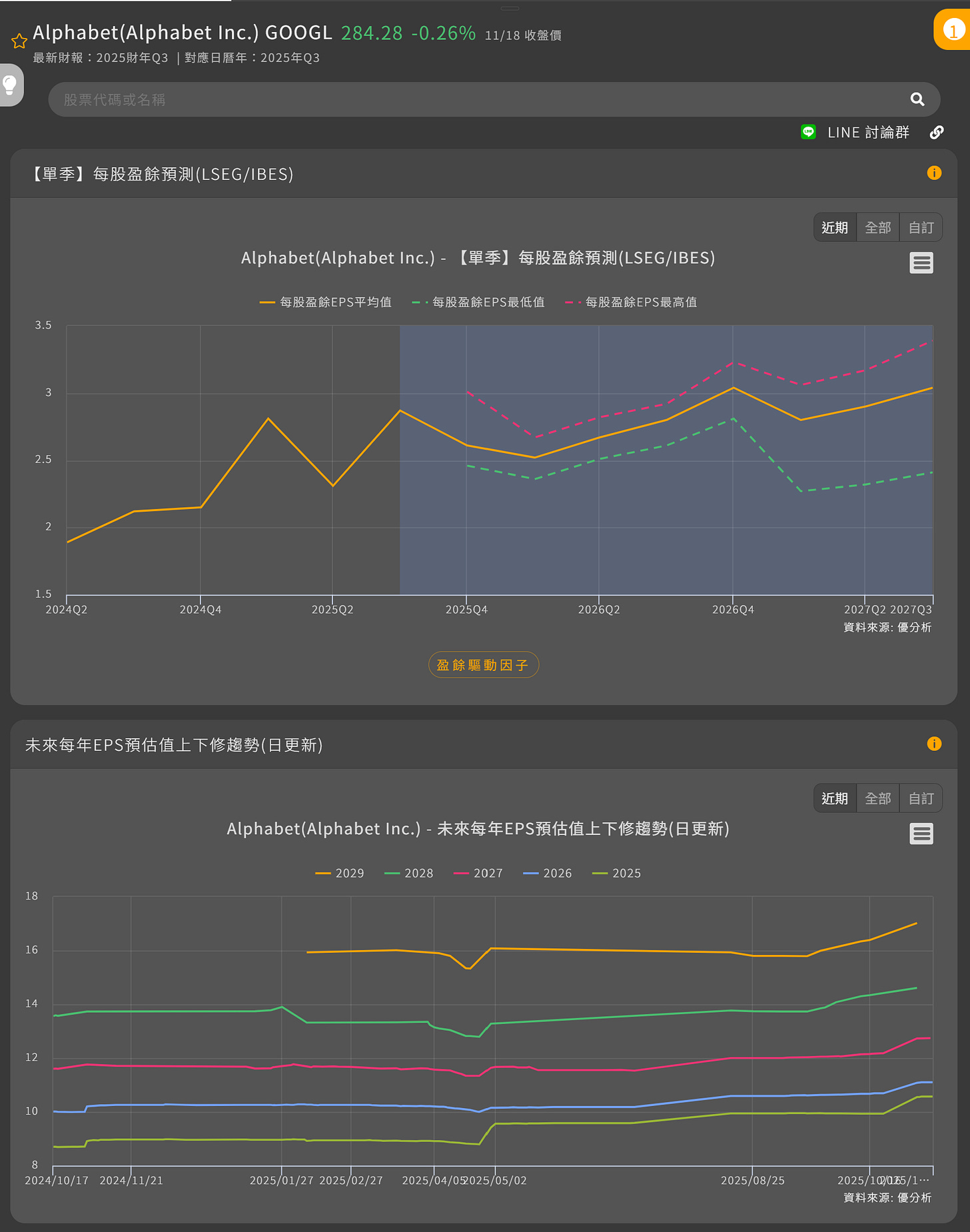The image size is (970, 1232).
Task: Open hamburger export menu of EPS forecast chart
Action: click(921, 263)
